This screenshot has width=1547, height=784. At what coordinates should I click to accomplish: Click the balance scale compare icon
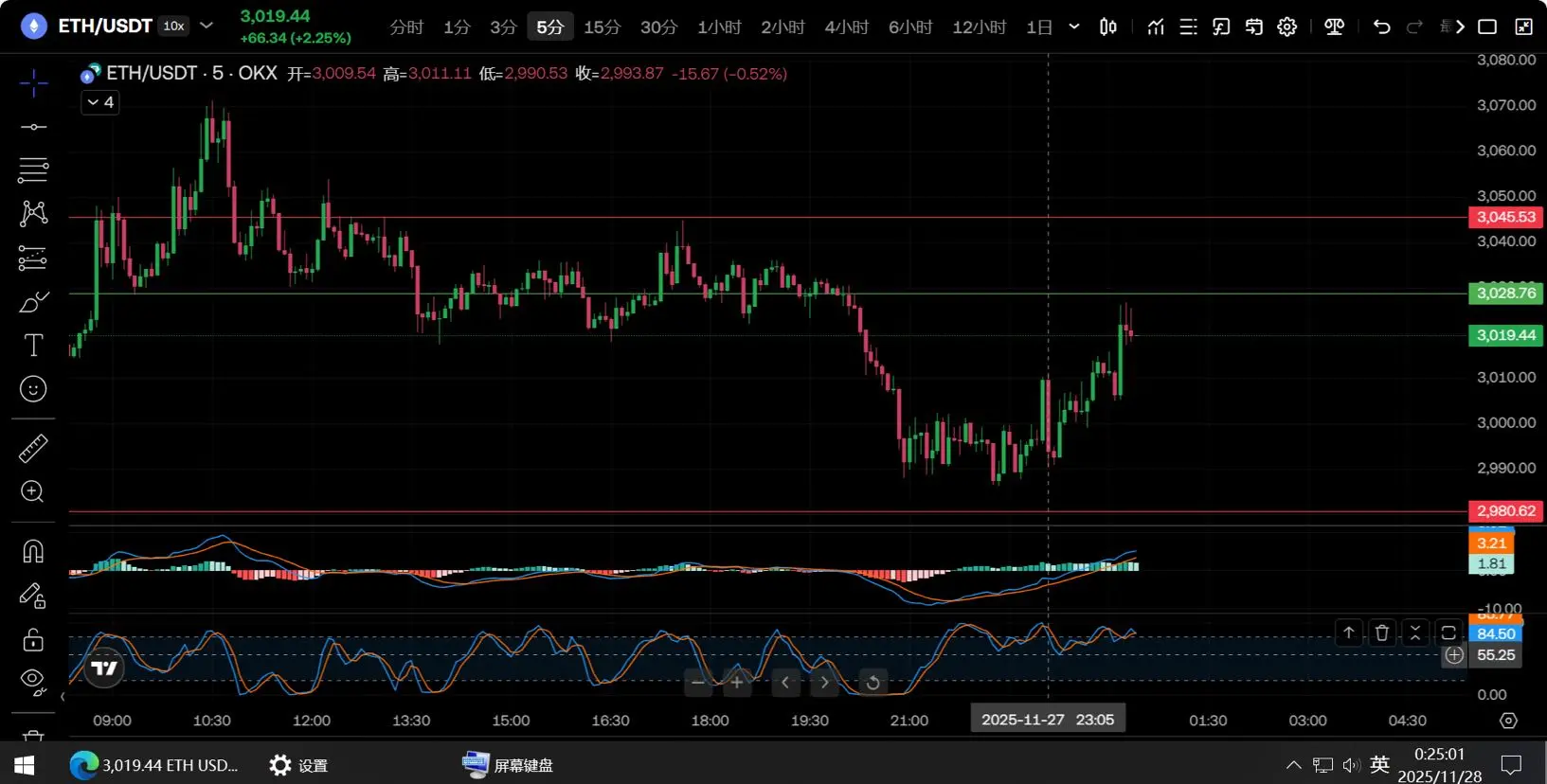coord(1335,27)
